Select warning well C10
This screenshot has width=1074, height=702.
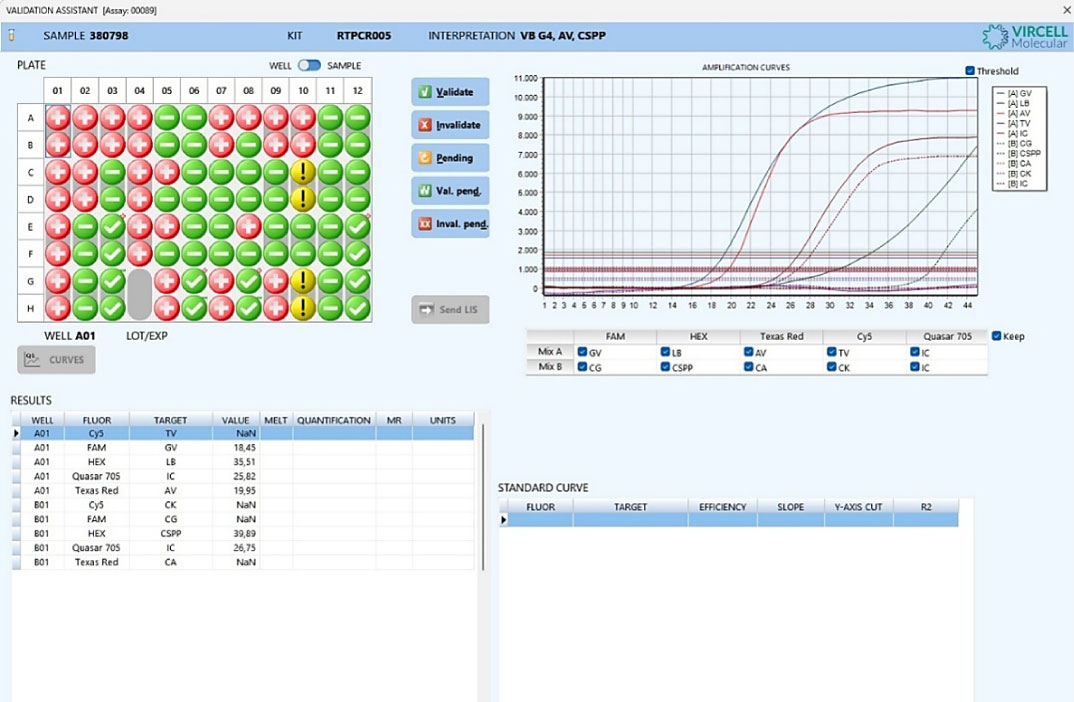tap(303, 172)
